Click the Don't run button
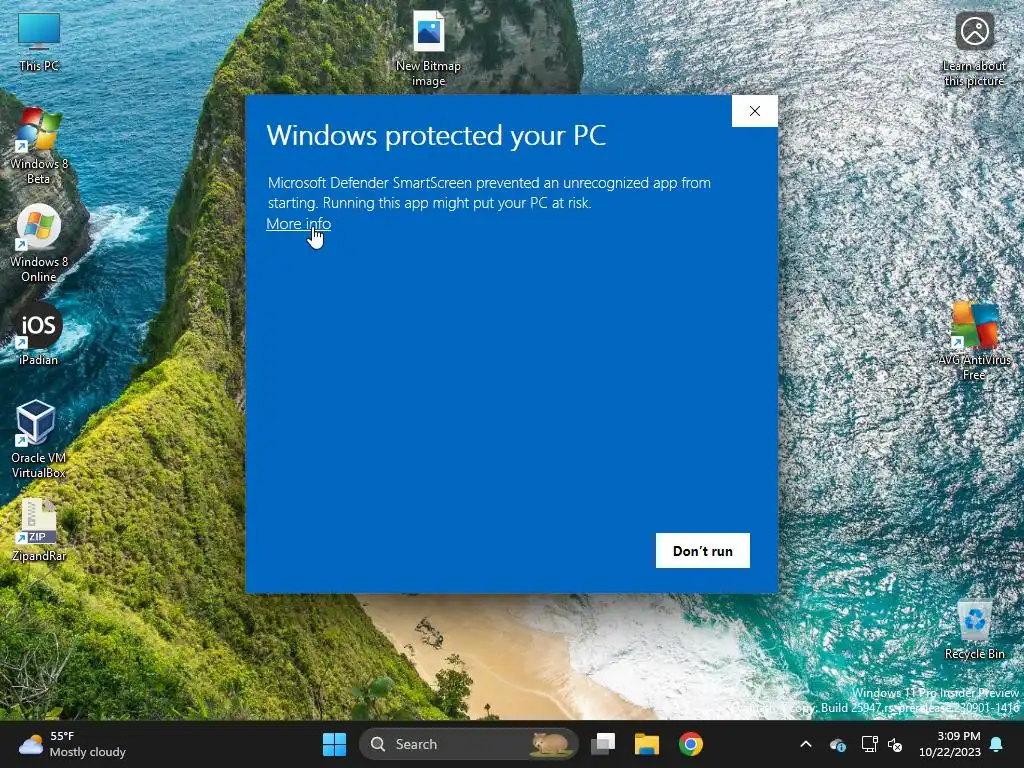The image size is (1024, 768). [703, 551]
